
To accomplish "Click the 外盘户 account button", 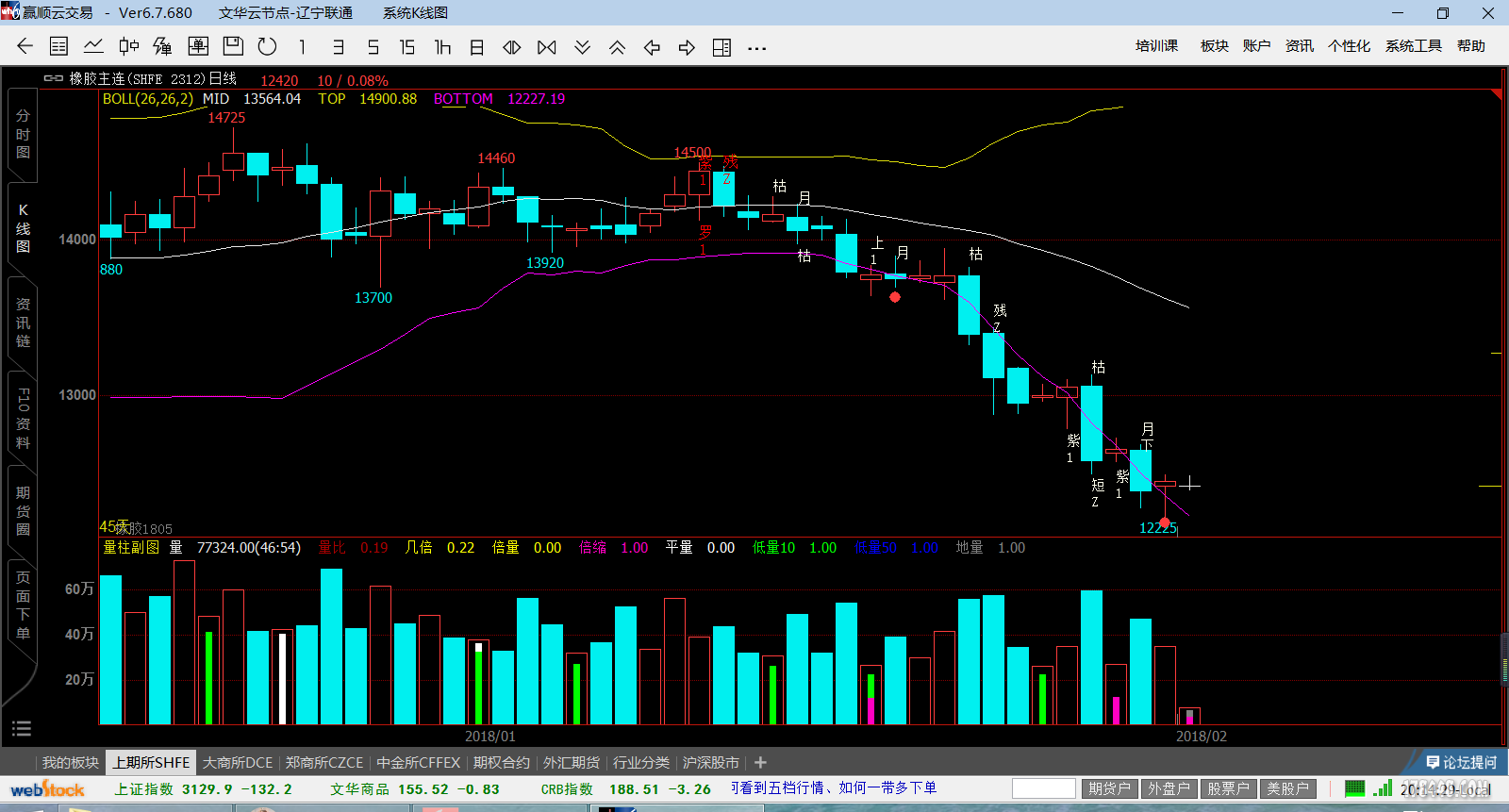I will [x=1169, y=788].
